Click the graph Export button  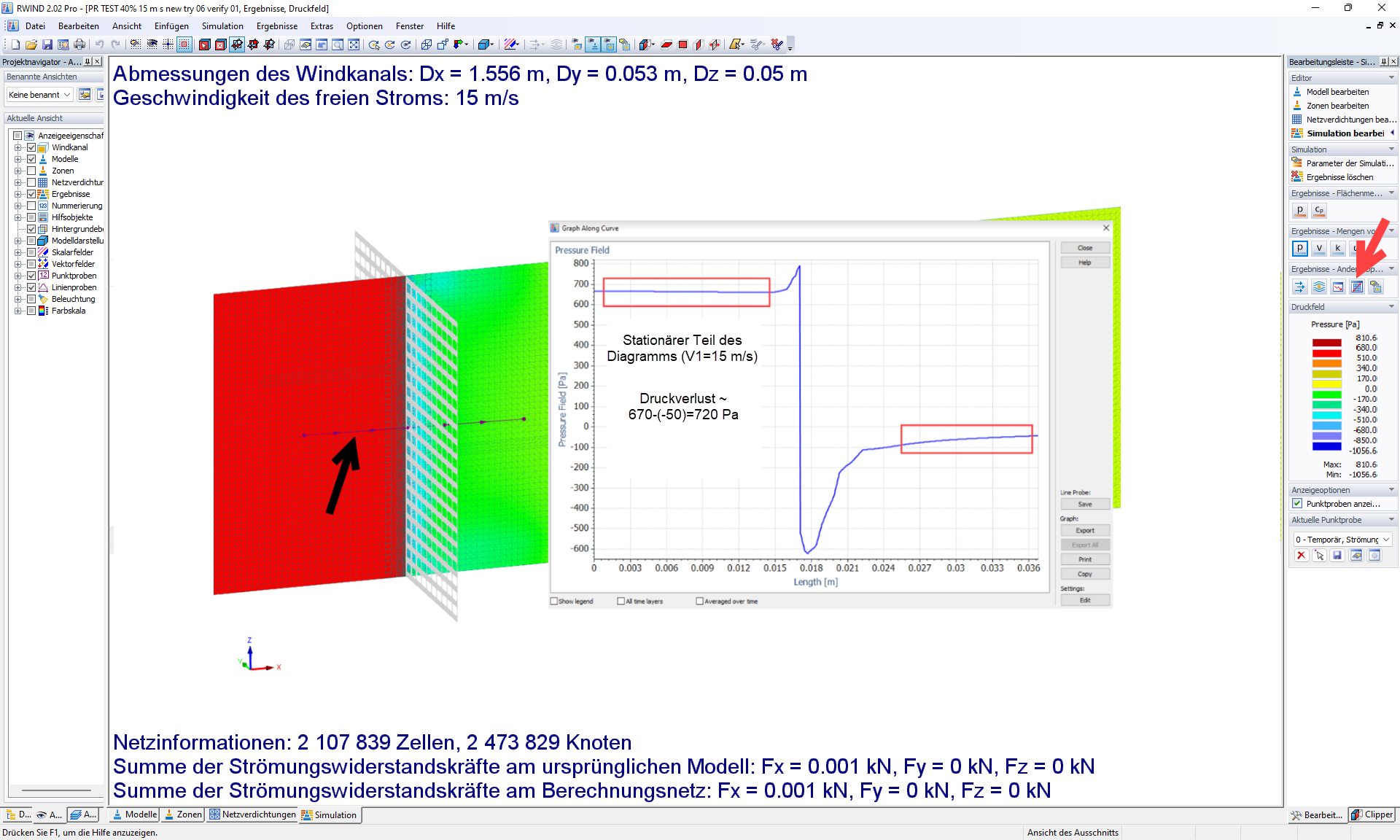(x=1084, y=531)
